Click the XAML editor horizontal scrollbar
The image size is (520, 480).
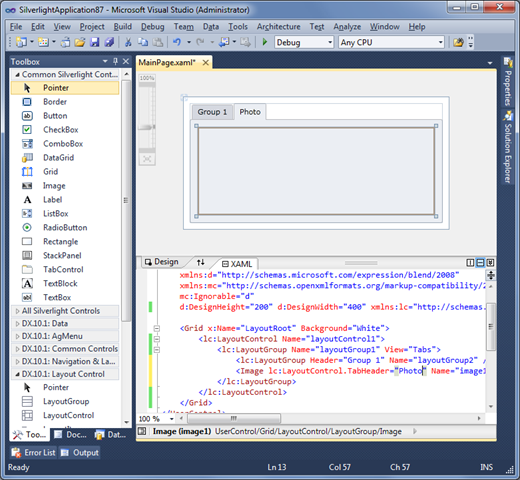point(233,418)
